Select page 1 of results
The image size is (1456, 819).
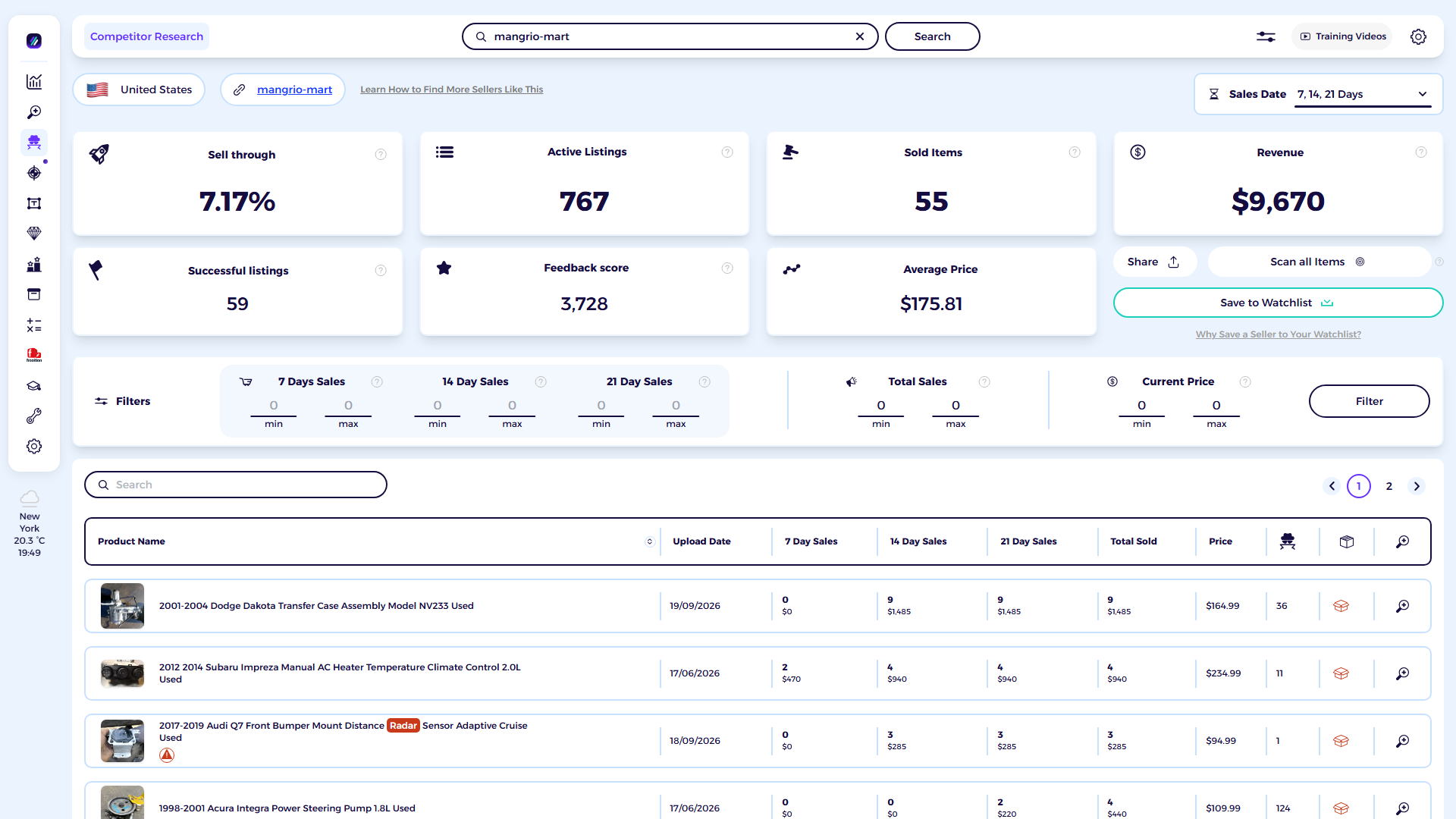point(1359,486)
